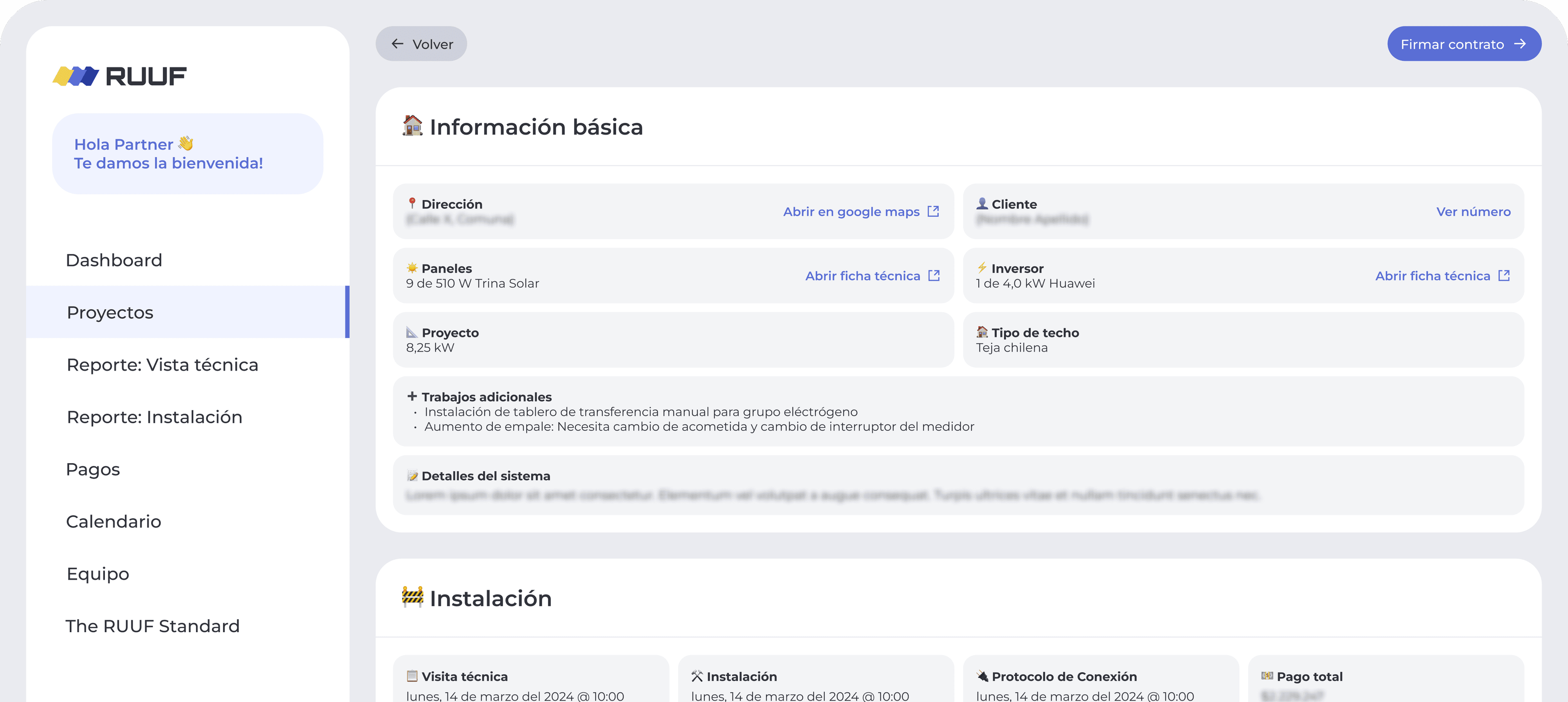Image resolution: width=1568 pixels, height=702 pixels.
Task: Click the back arrow icon in Volver
Action: click(397, 44)
